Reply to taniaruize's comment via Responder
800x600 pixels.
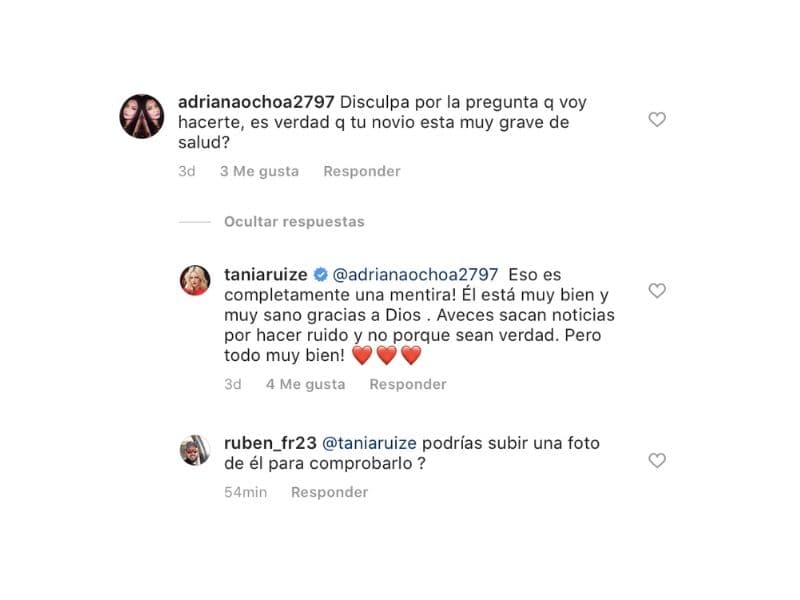point(408,384)
